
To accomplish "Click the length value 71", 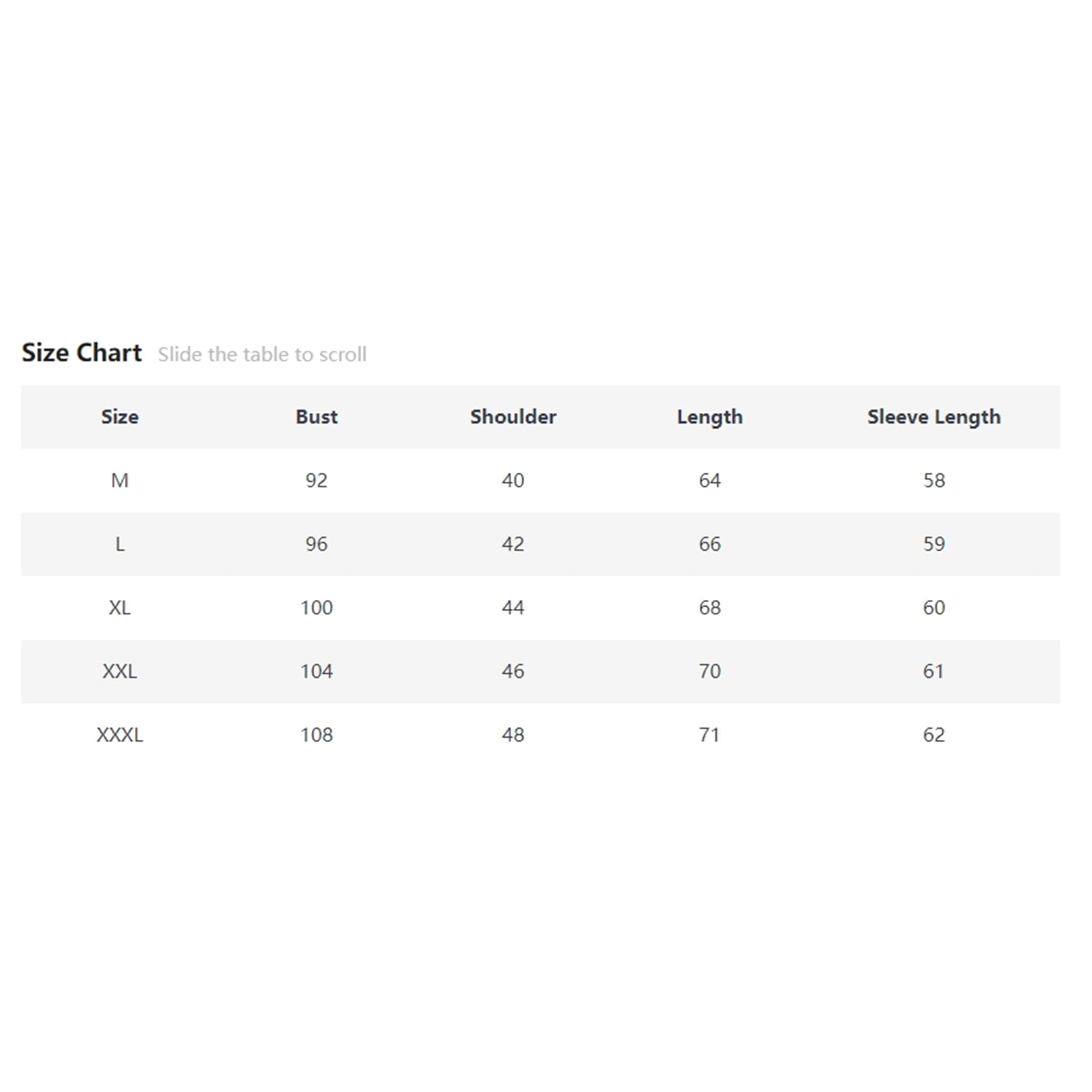I will pos(710,734).
